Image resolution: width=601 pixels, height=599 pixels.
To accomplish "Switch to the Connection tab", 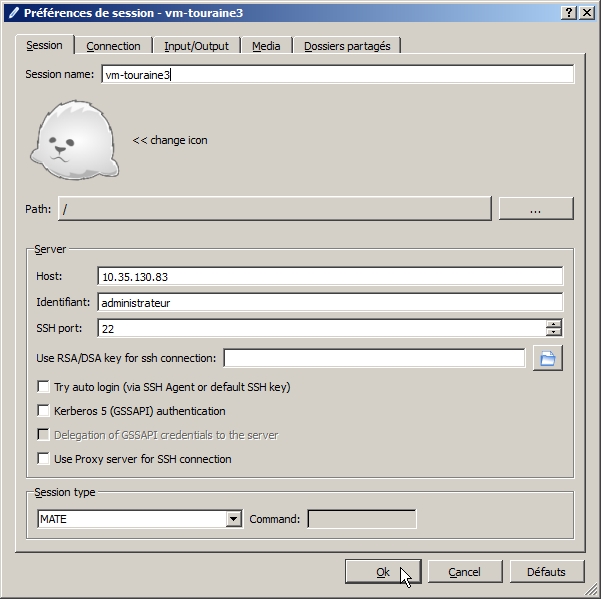I will (x=113, y=46).
